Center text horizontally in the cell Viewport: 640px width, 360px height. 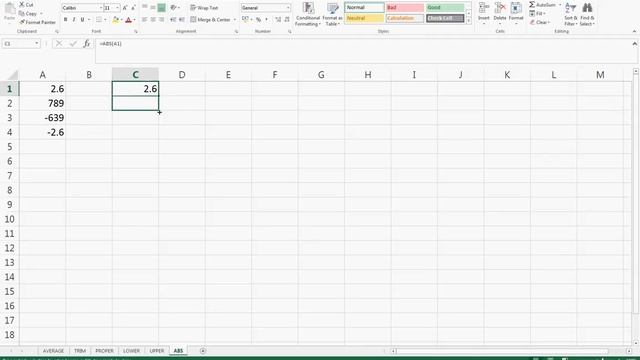(153, 20)
